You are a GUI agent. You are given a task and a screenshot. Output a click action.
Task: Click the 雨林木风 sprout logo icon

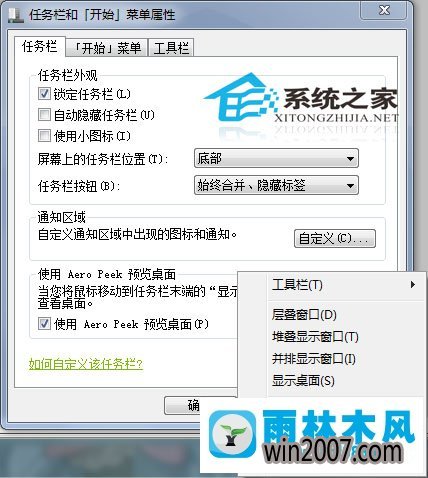(x=233, y=434)
